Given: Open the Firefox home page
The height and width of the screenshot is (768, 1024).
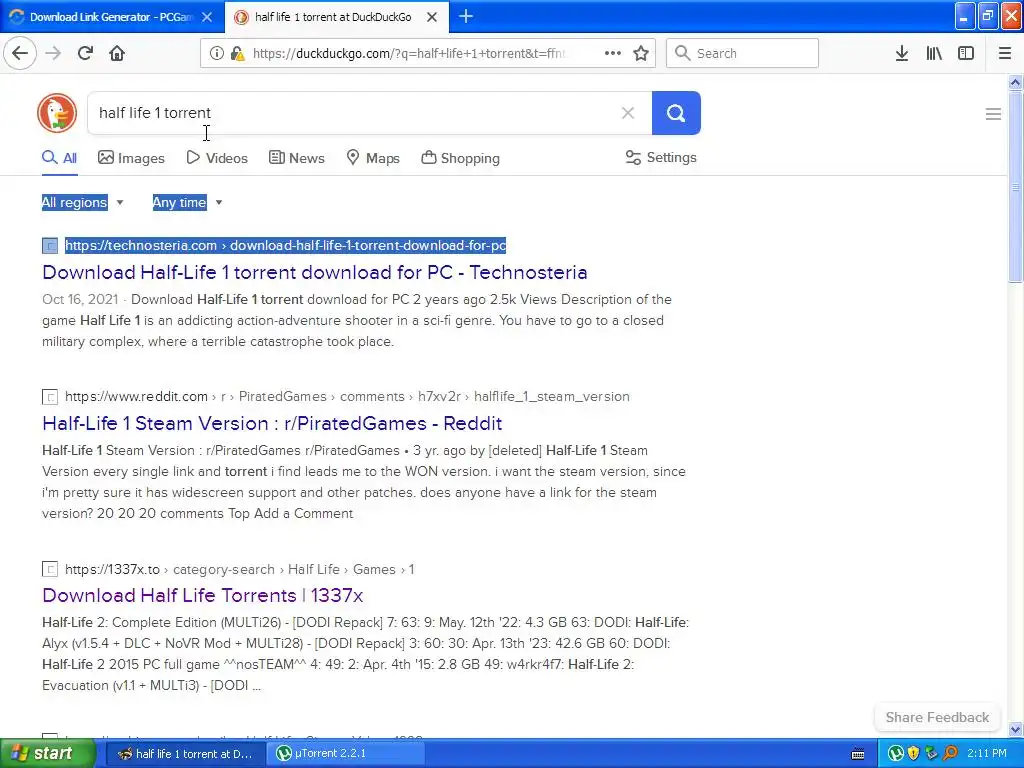Looking at the screenshot, I should [x=117, y=53].
